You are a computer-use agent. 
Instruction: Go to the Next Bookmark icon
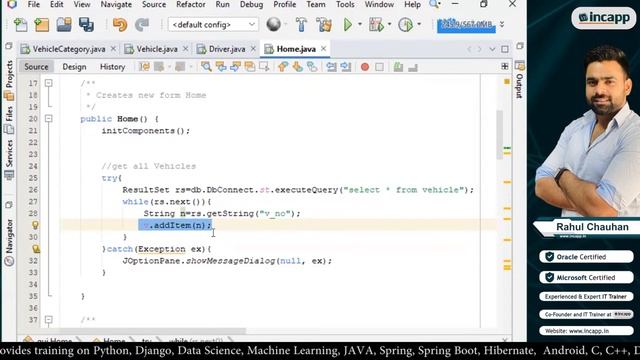click(x=298, y=67)
